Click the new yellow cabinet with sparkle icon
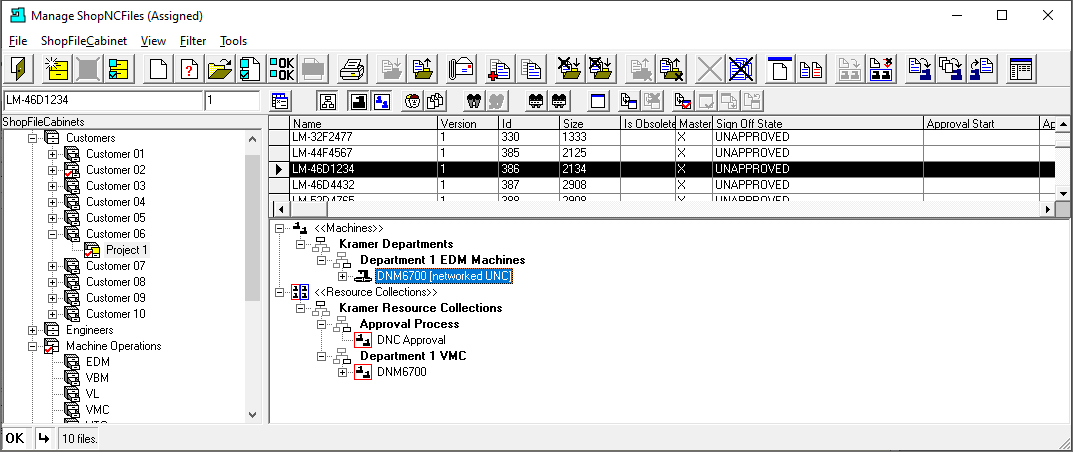1073x452 pixels. [x=56, y=68]
